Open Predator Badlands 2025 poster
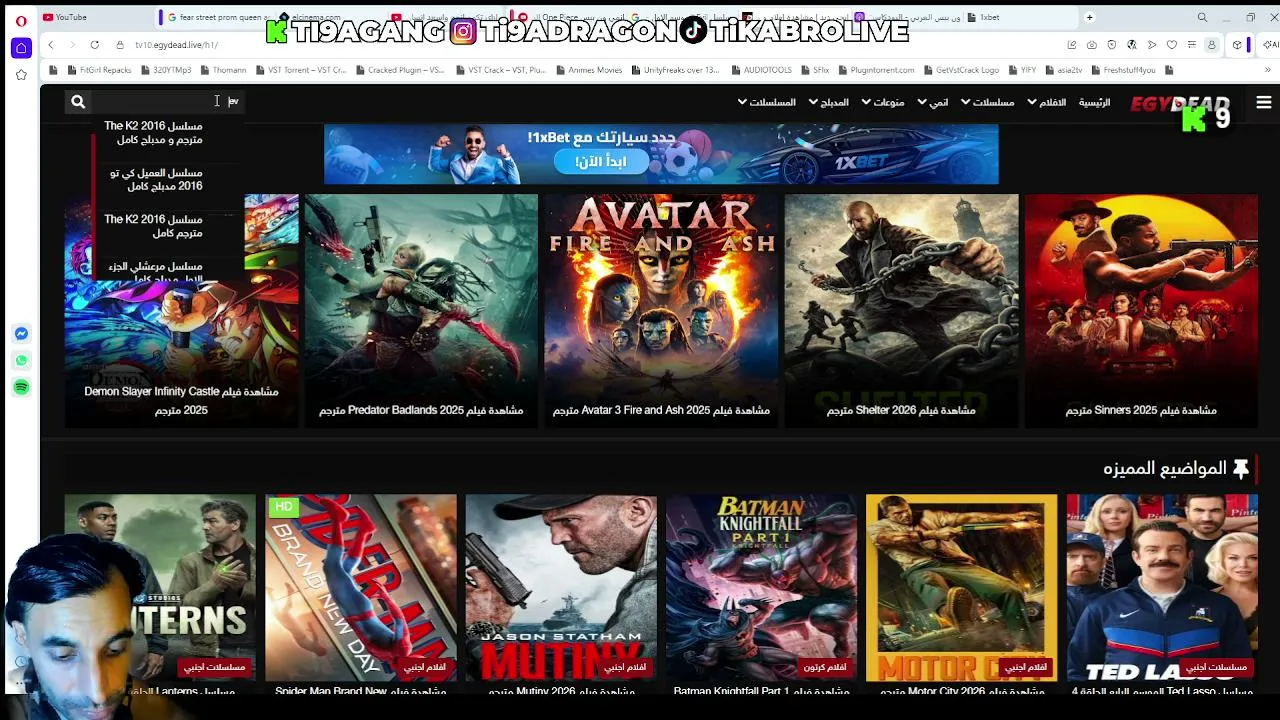Screen dimensions: 1280x720 pos(421,311)
